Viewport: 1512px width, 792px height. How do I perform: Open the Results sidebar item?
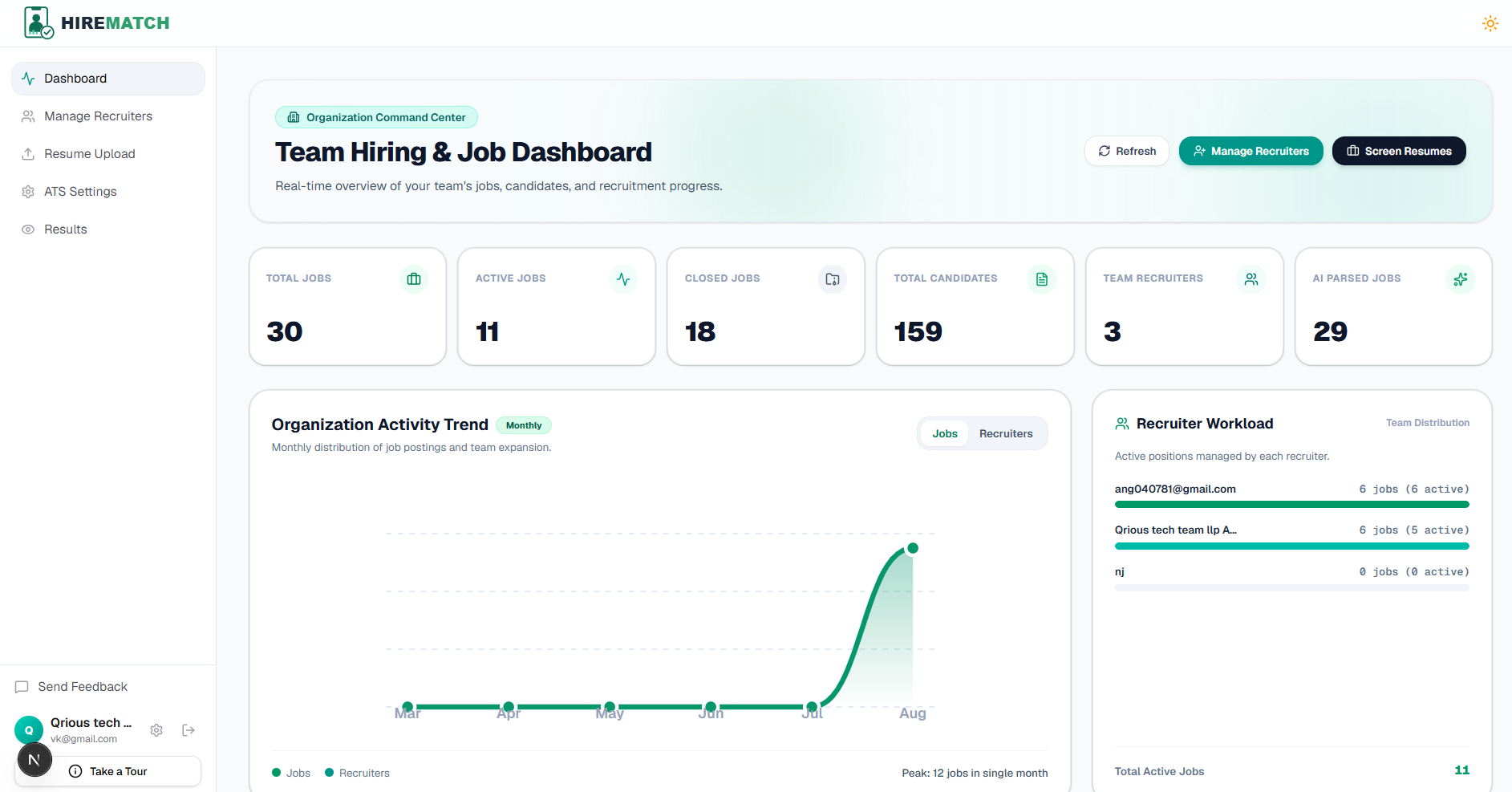(x=108, y=229)
